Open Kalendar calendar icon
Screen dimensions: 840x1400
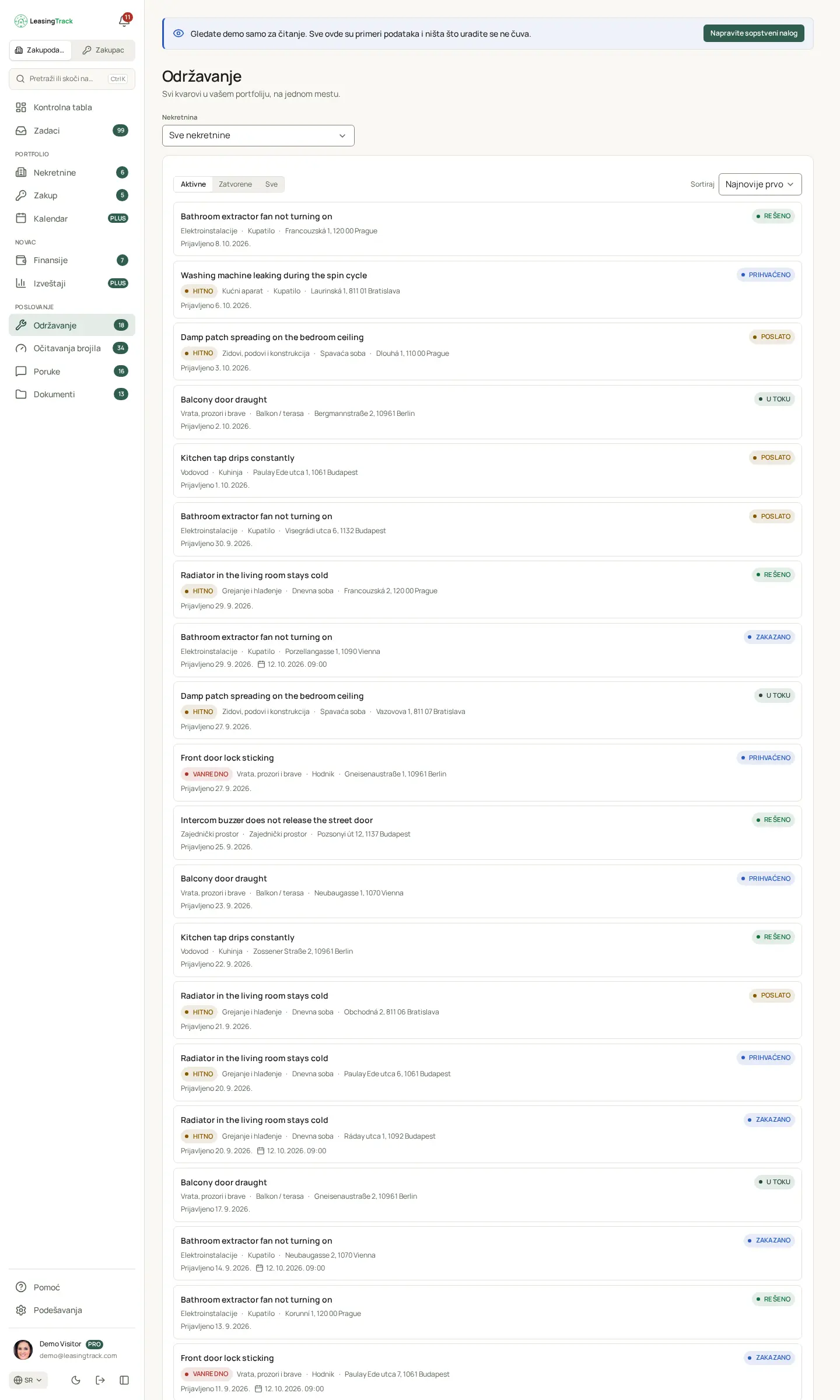[21, 219]
